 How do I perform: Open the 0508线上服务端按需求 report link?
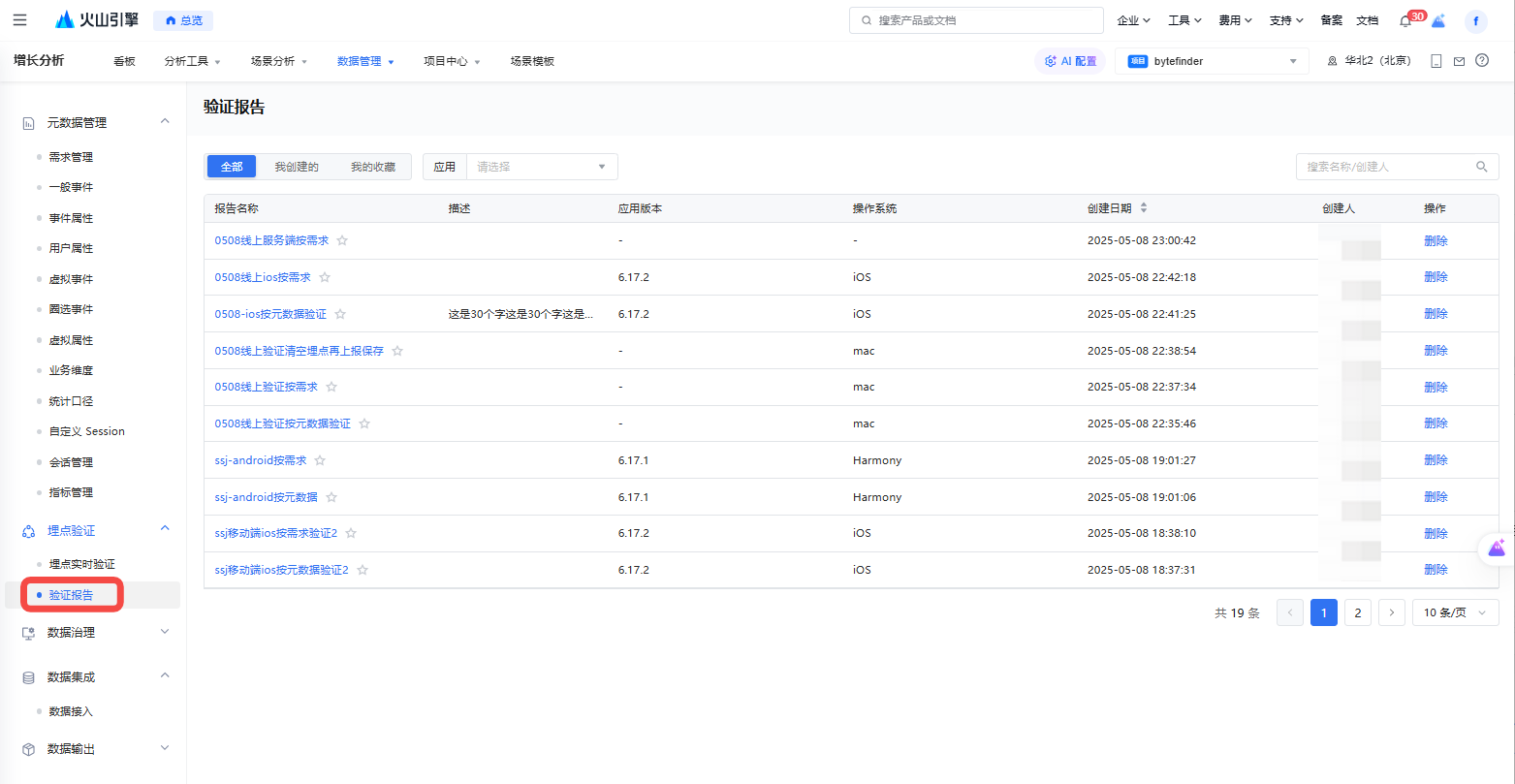271,240
